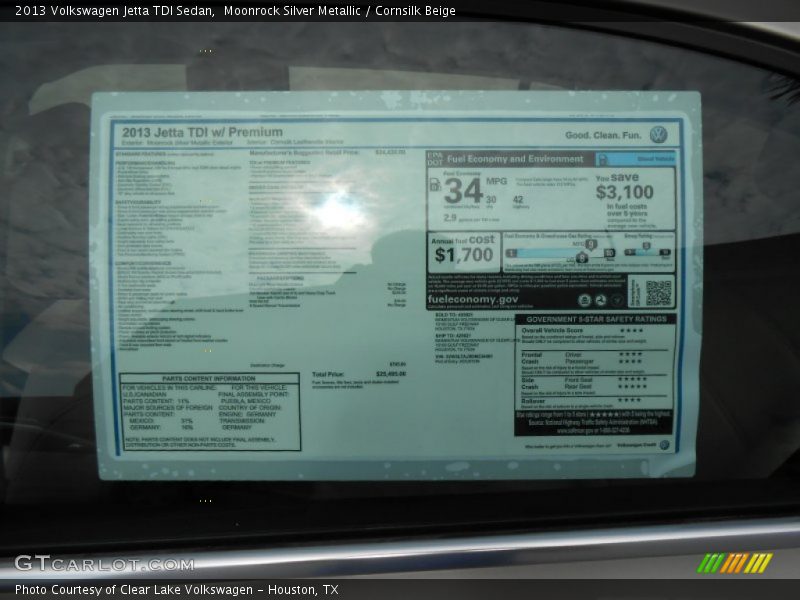This screenshot has height=600, width=800.
Task: Click the Volkswagen logo beside Good. Clean. Fun.
Action: [x=657, y=134]
